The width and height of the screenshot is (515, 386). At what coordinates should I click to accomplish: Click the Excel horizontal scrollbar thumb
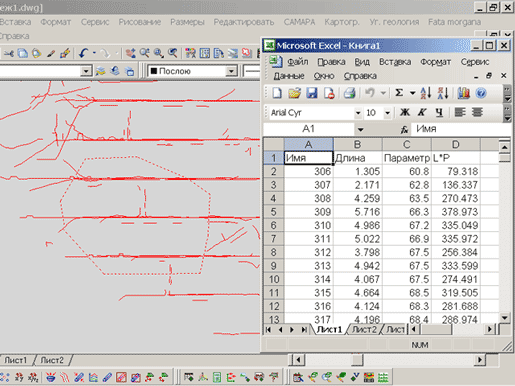coord(436,330)
